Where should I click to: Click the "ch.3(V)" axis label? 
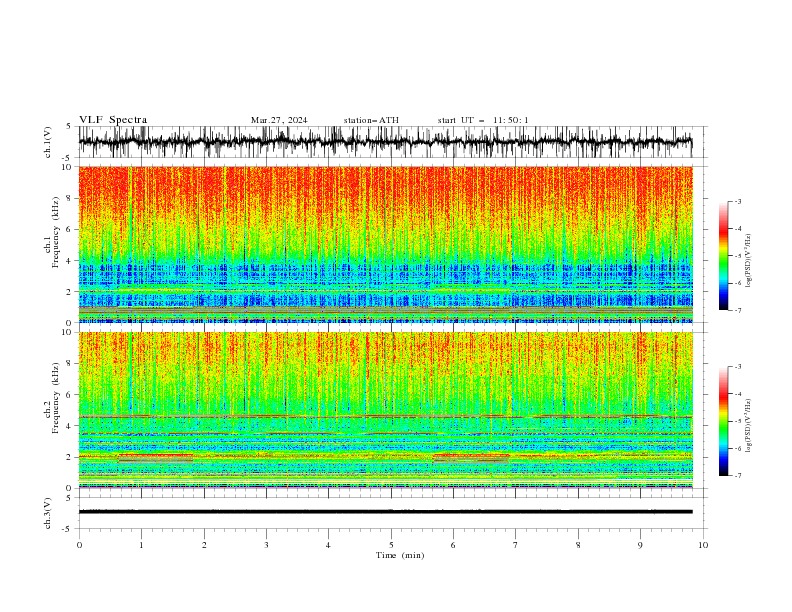(48, 513)
